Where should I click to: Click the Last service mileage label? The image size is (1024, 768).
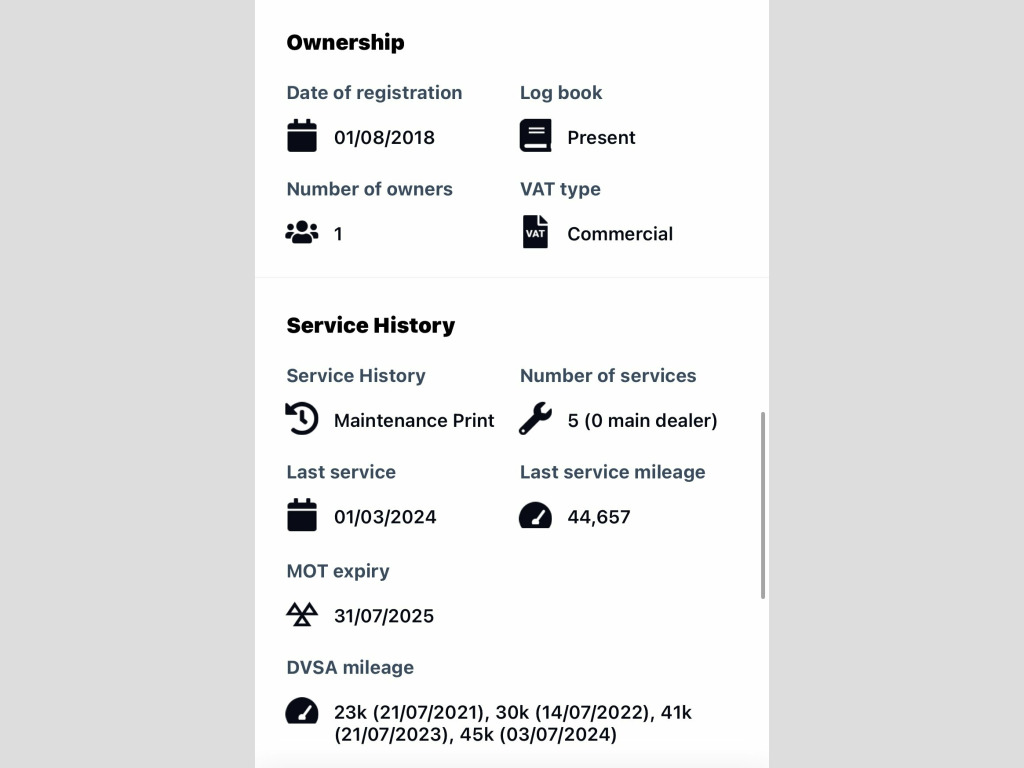tap(613, 472)
